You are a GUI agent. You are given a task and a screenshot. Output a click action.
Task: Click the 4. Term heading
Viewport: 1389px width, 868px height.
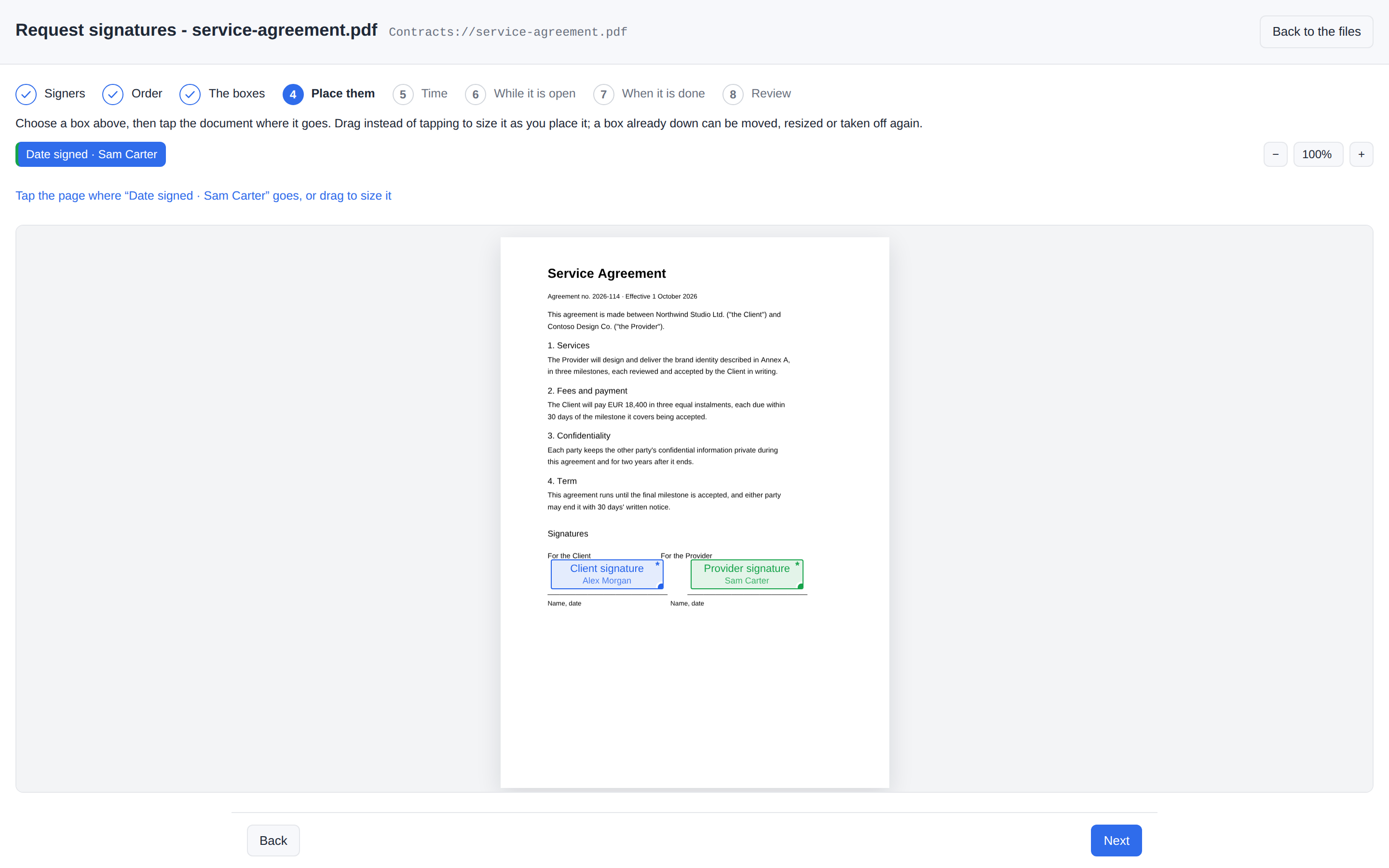(562, 481)
